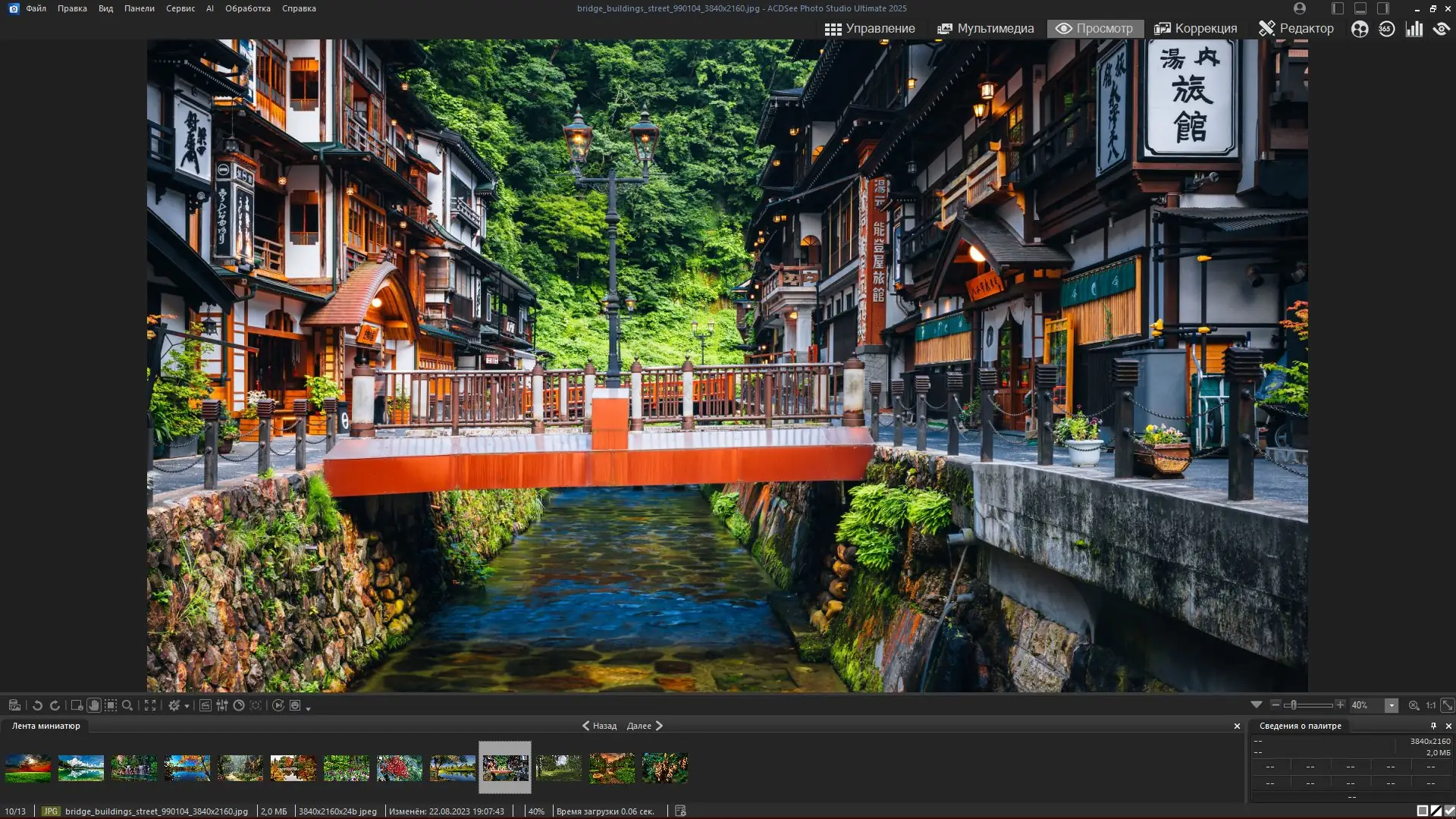1456x819 pixels.
Task: Switch to the Редактор mode tab
Action: 1296,28
